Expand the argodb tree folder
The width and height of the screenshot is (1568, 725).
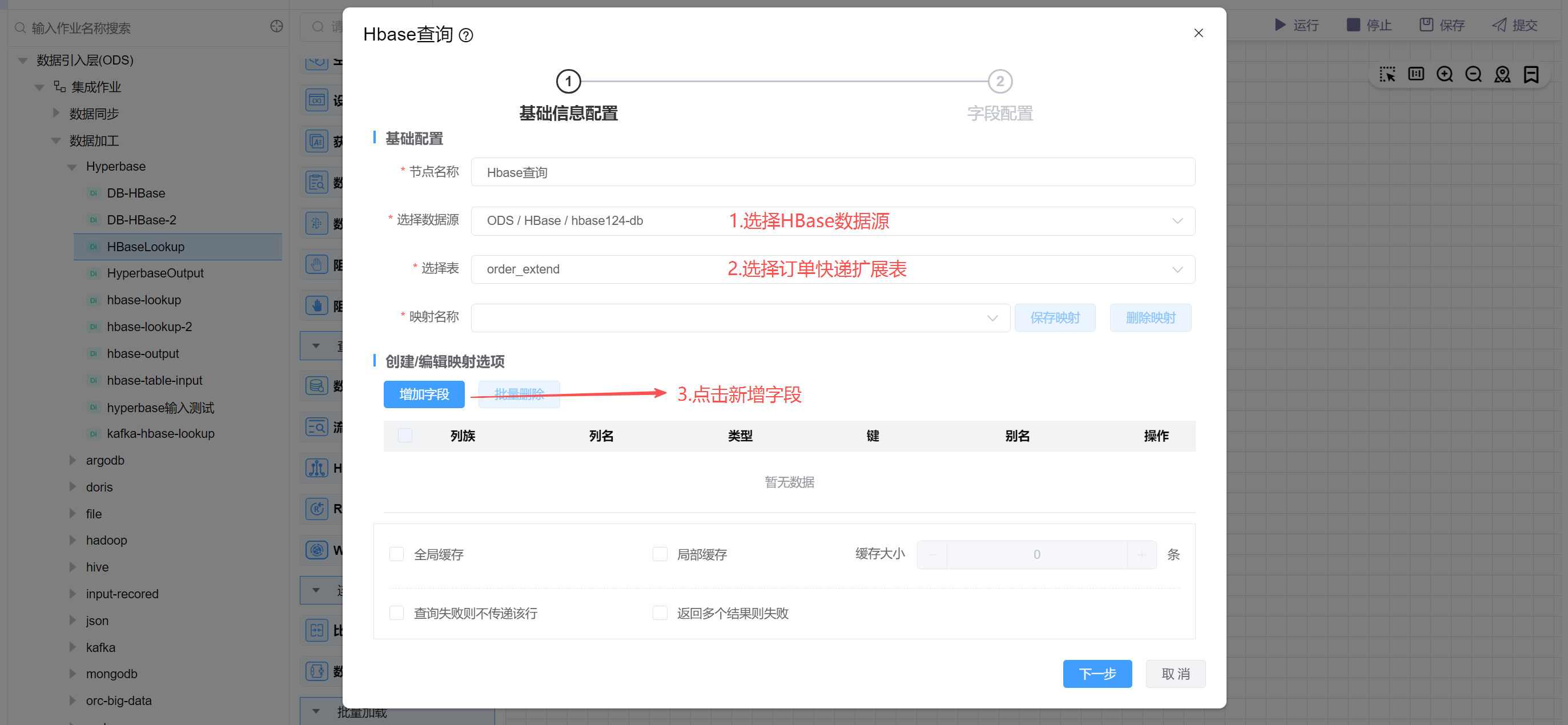pyautogui.click(x=73, y=460)
